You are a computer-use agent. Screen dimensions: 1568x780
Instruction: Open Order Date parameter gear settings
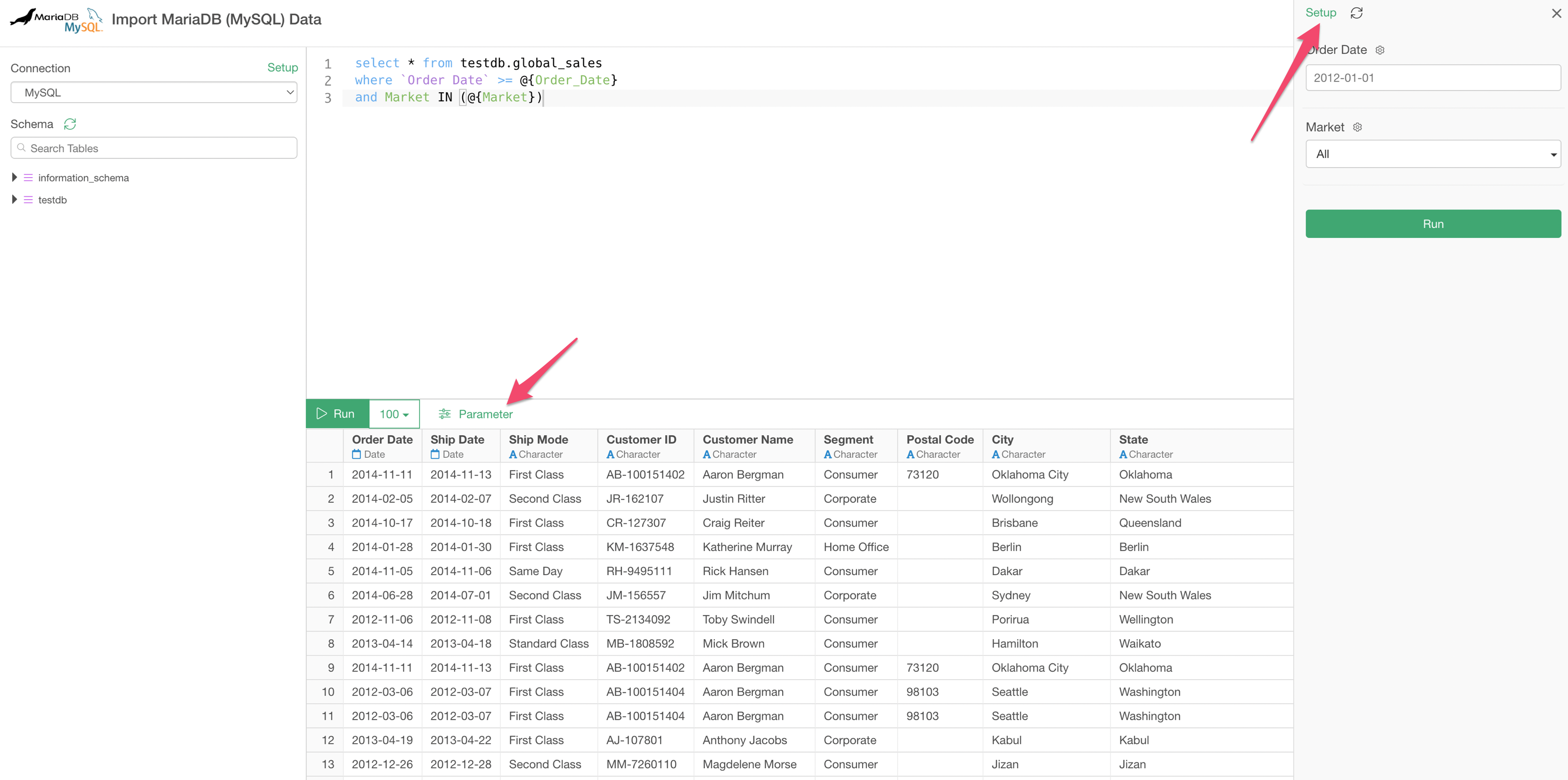pos(1380,50)
